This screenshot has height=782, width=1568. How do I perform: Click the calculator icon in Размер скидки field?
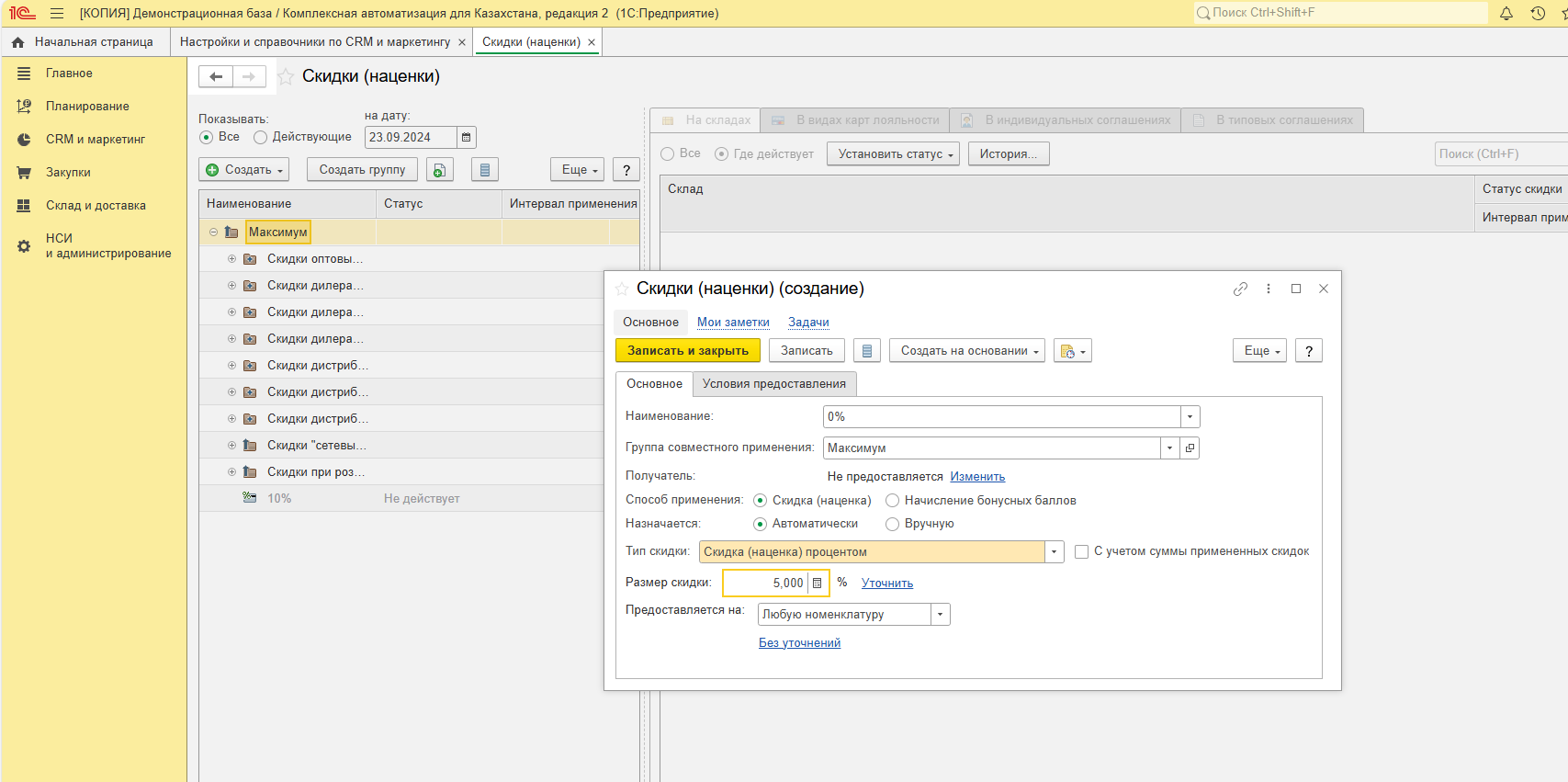[817, 584]
